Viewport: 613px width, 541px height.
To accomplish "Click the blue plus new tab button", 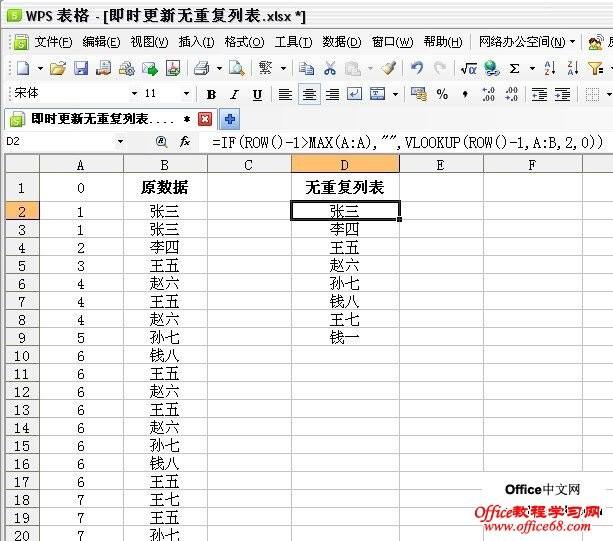I will click(229, 119).
